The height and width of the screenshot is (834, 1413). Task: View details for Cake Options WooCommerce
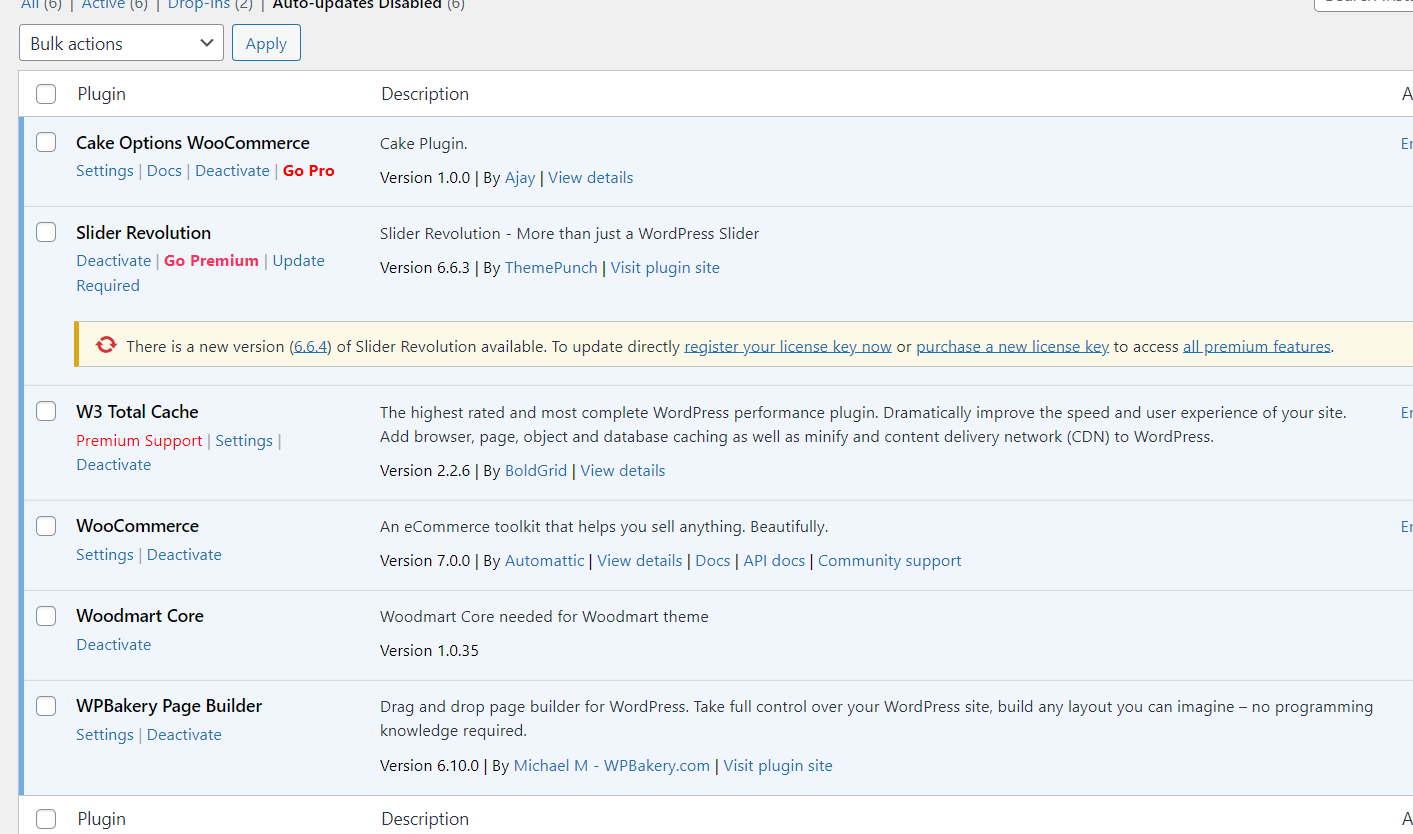click(591, 178)
